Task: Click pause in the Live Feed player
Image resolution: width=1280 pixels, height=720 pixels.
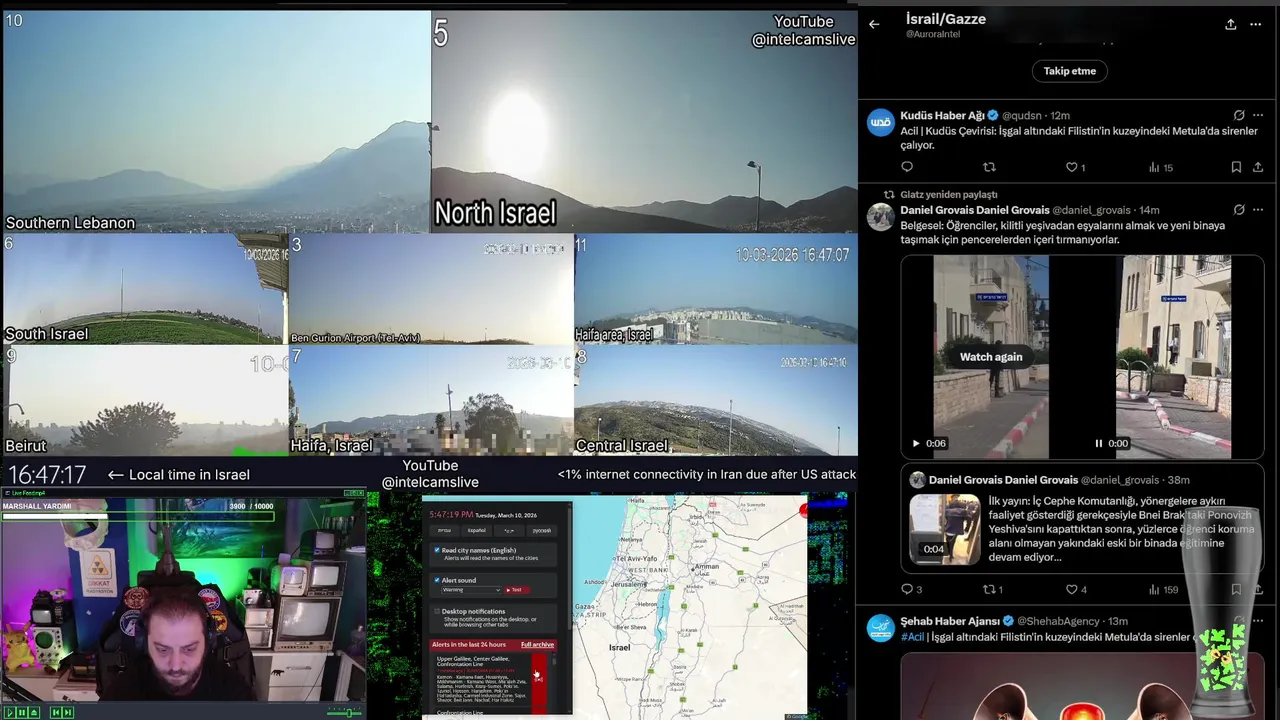Action: [x=22, y=712]
